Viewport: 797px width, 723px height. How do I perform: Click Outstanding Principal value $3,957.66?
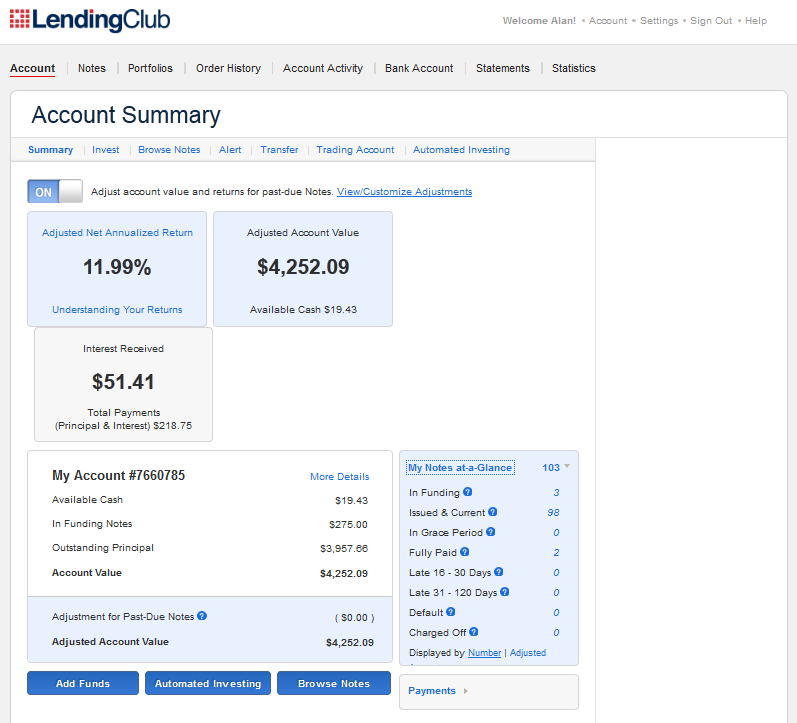click(344, 549)
